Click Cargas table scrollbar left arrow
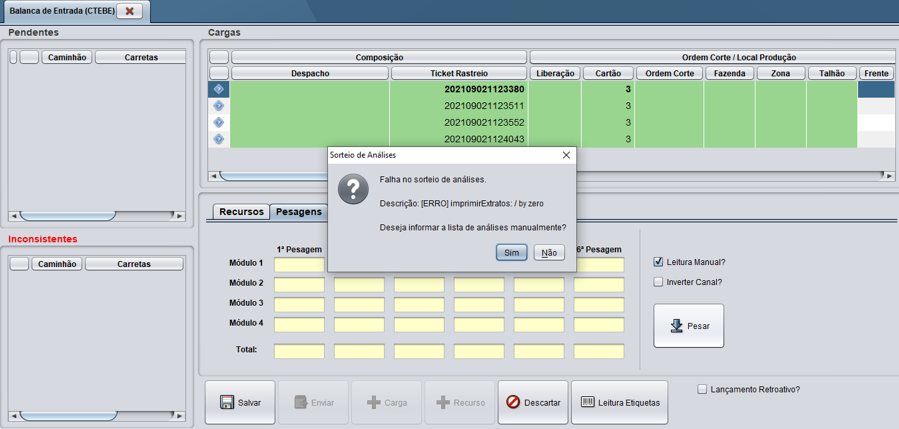Image resolution: width=899 pixels, height=429 pixels. pyautogui.click(x=214, y=176)
